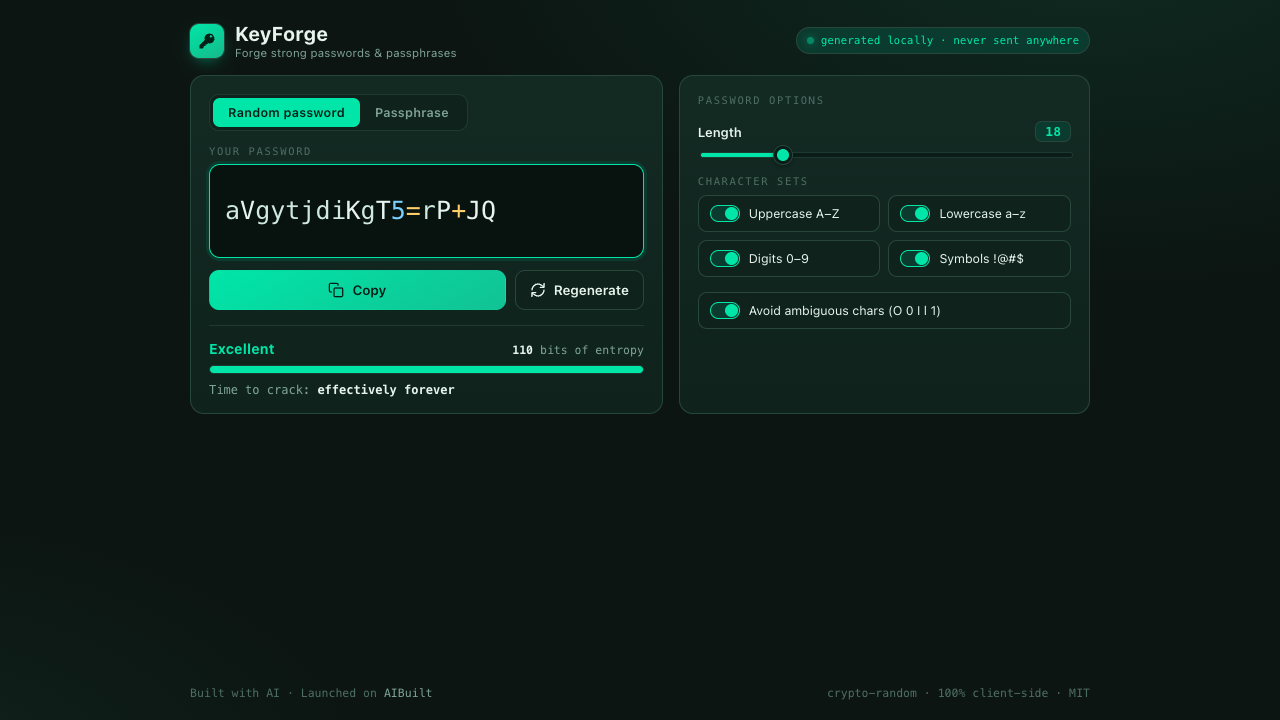Click the password strength bar
Image resolution: width=1280 pixels, height=720 pixels.
click(426, 370)
